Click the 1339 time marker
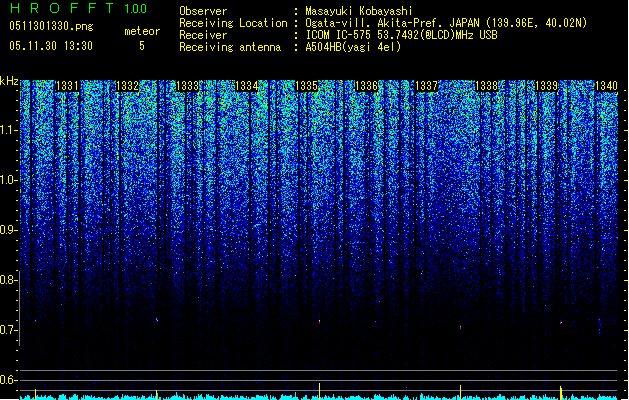 tap(546, 86)
